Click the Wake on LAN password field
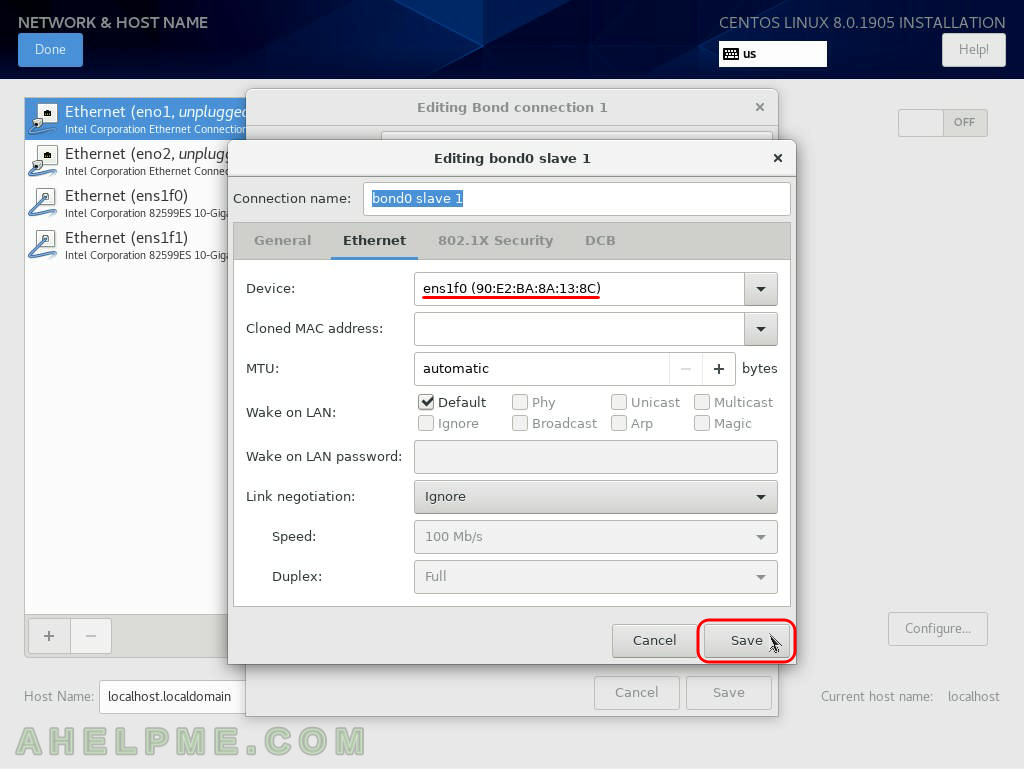This screenshot has width=1024, height=769. 596,457
